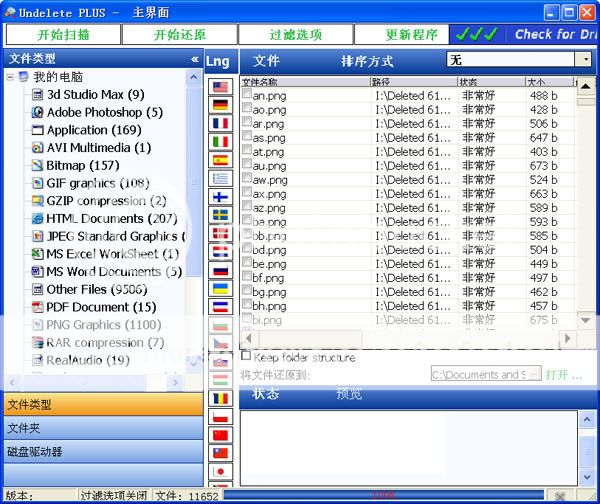600x504 pixels.
Task: Check the ao.png file checkbox
Action: (x=247, y=107)
